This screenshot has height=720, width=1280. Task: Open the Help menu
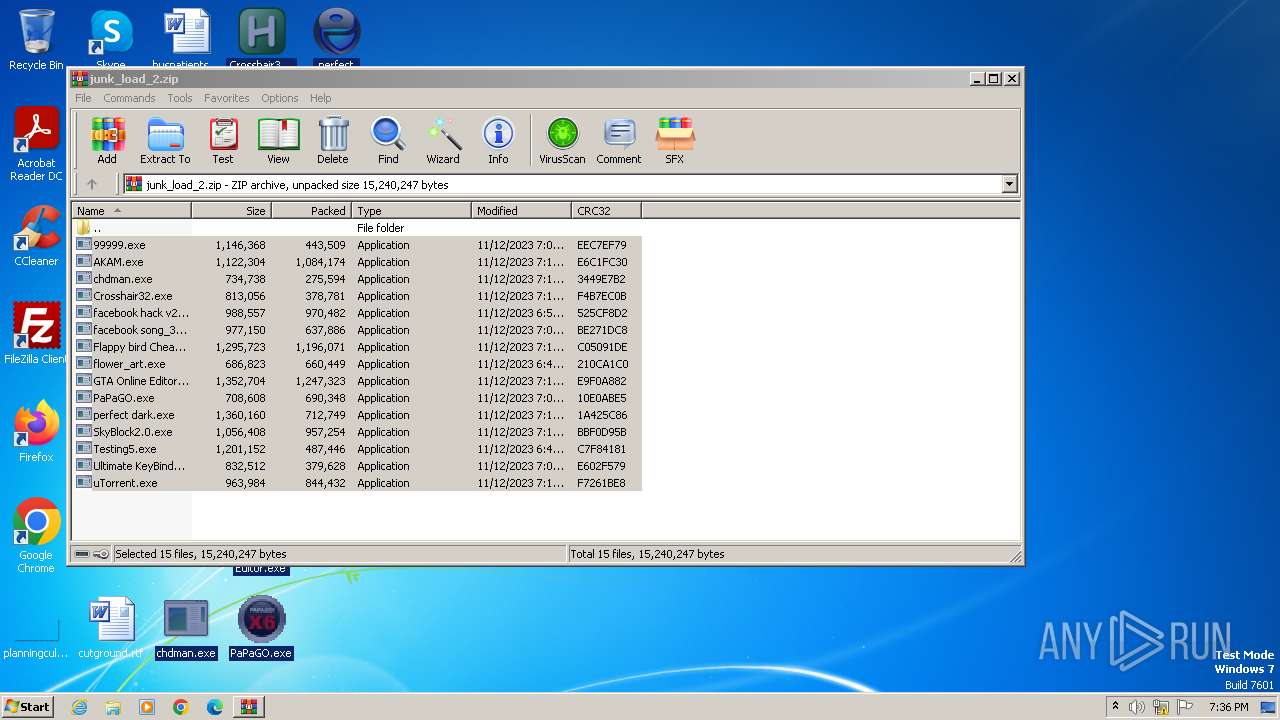pyautogui.click(x=321, y=98)
